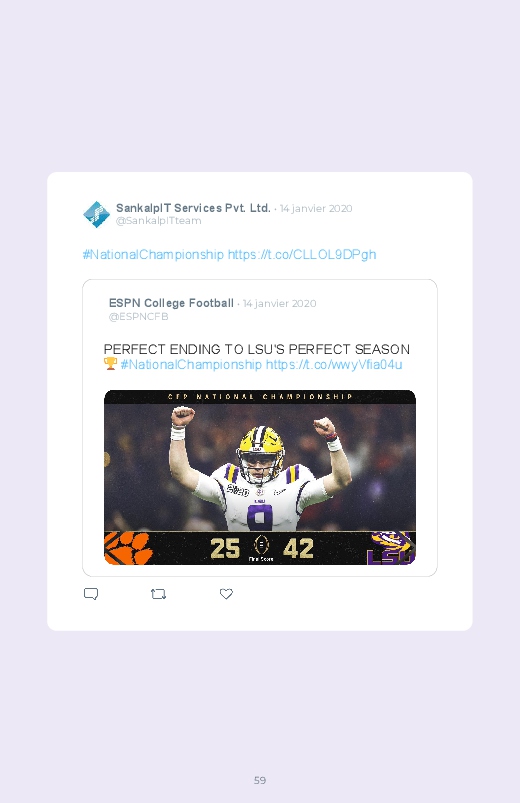The width and height of the screenshot is (520, 803).
Task: Click the @ESPNCFB handle
Action: [x=138, y=316]
